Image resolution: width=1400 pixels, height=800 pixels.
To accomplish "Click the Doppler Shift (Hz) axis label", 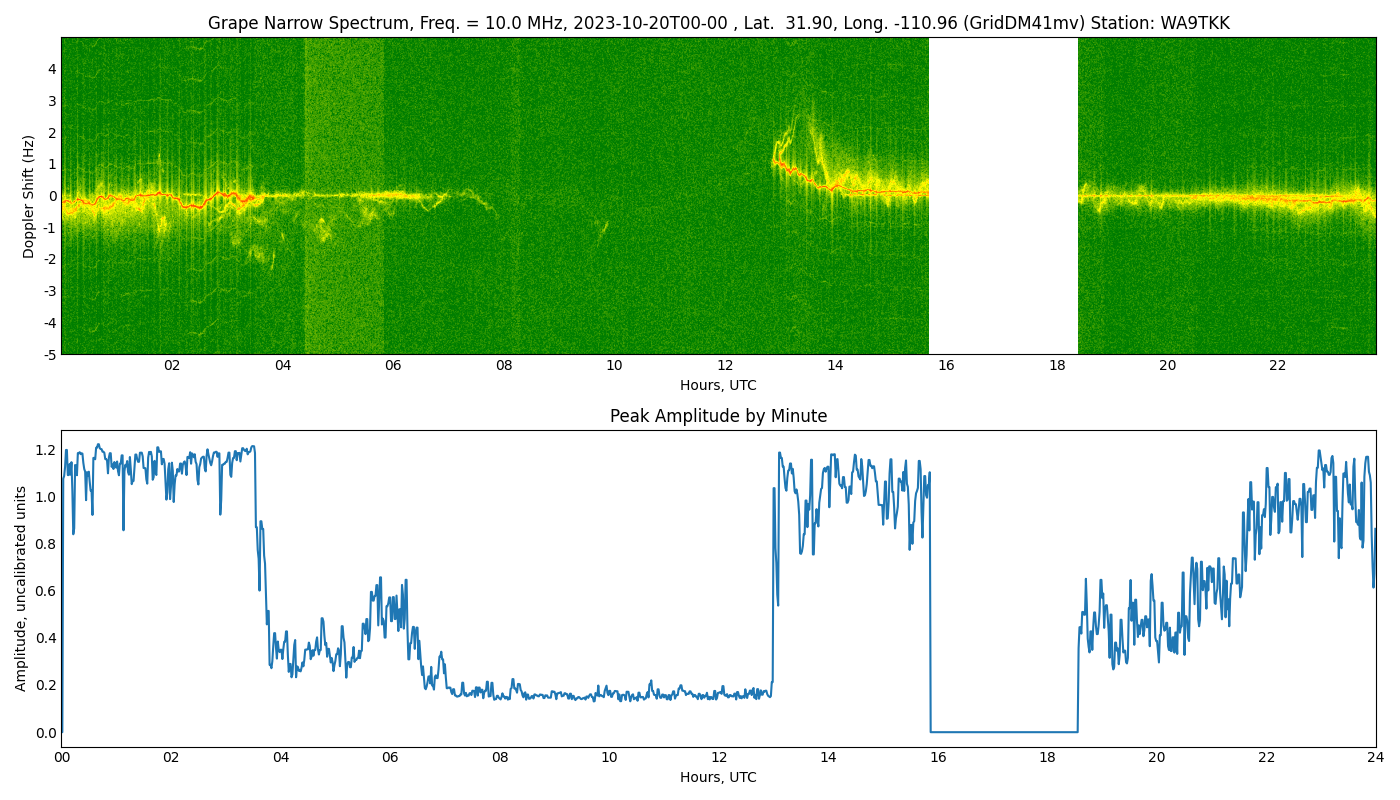I will coord(29,196).
